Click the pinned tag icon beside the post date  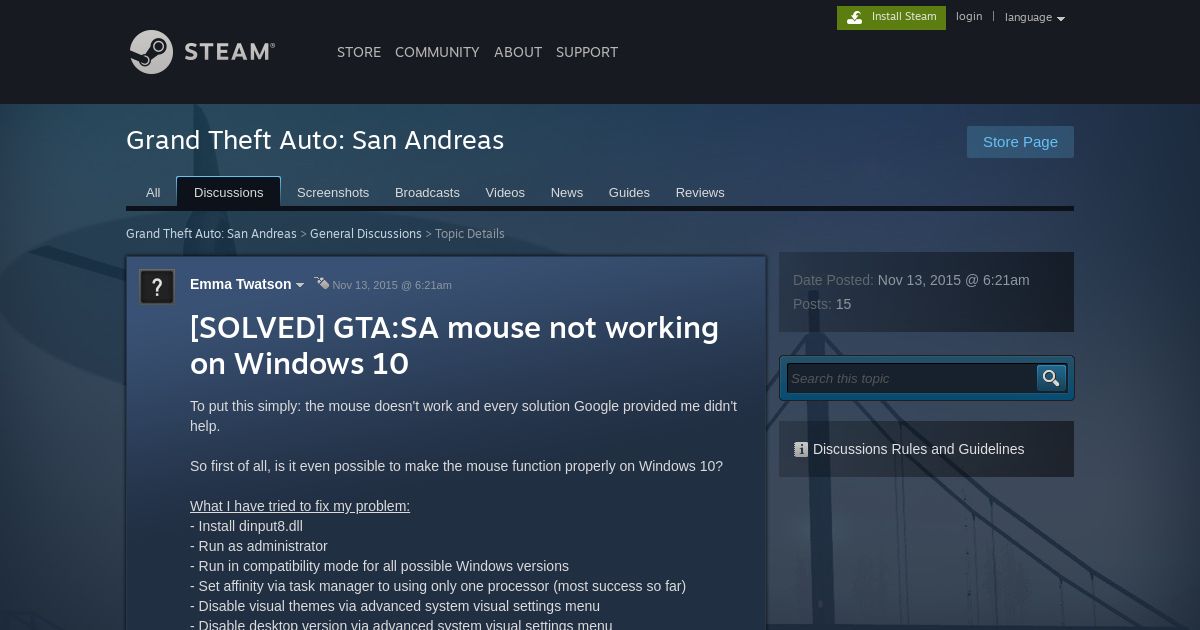pyautogui.click(x=321, y=283)
